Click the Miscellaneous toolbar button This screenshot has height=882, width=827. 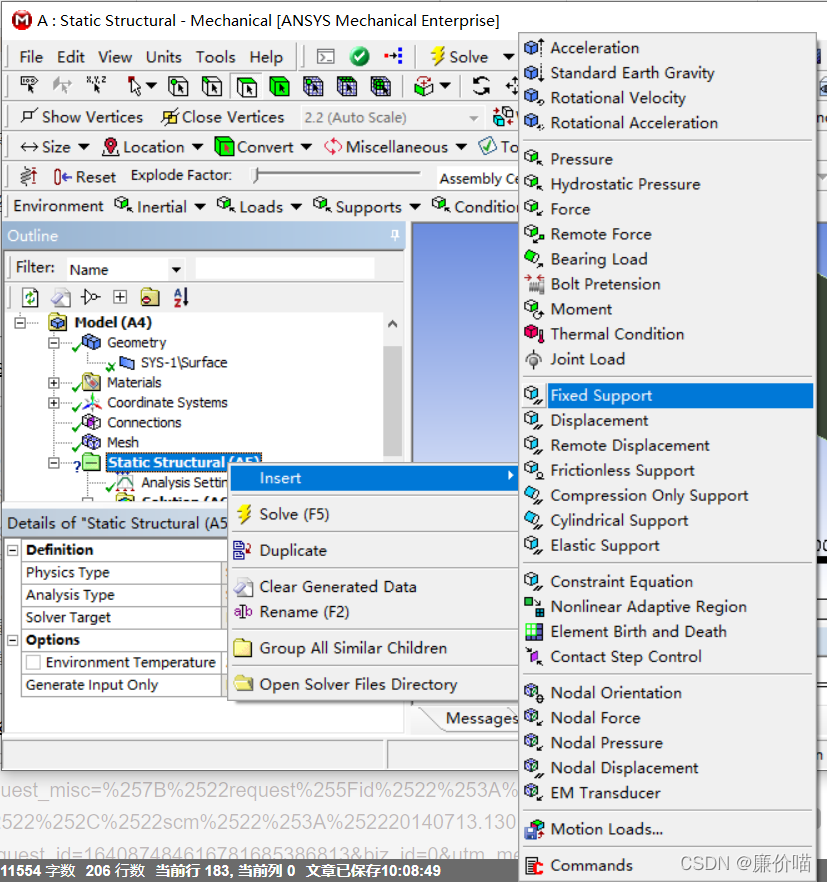[395, 147]
